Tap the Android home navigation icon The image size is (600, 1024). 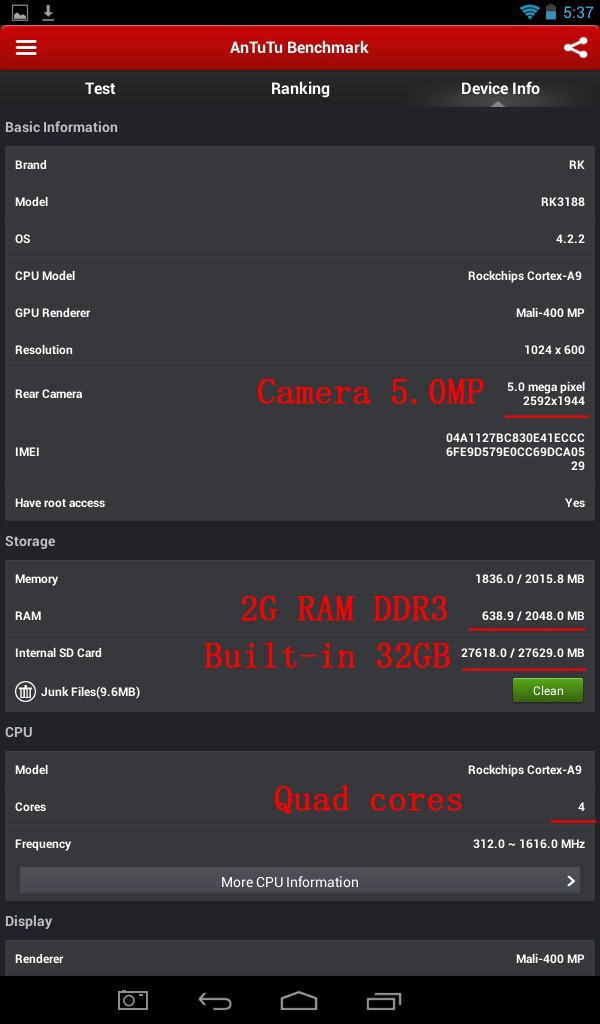pyautogui.click(x=299, y=1000)
